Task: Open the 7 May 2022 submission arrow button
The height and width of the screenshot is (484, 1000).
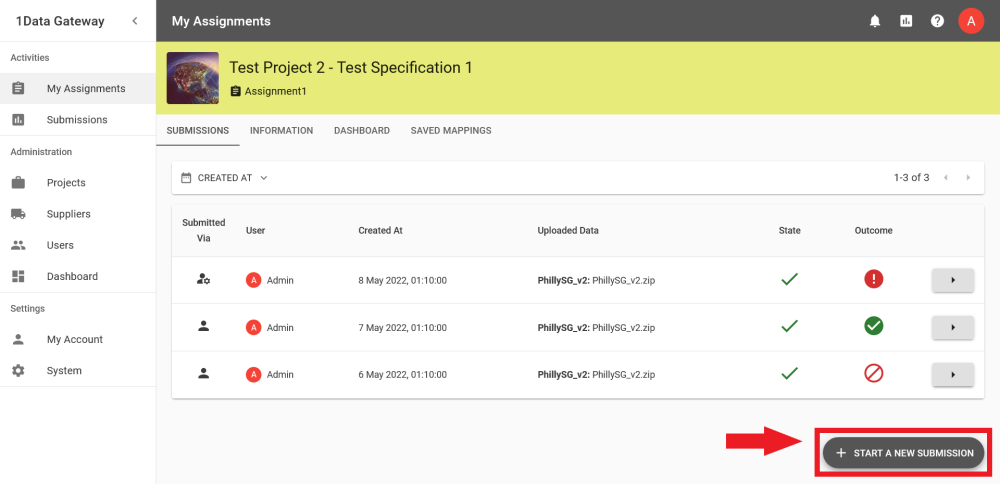Action: click(953, 327)
